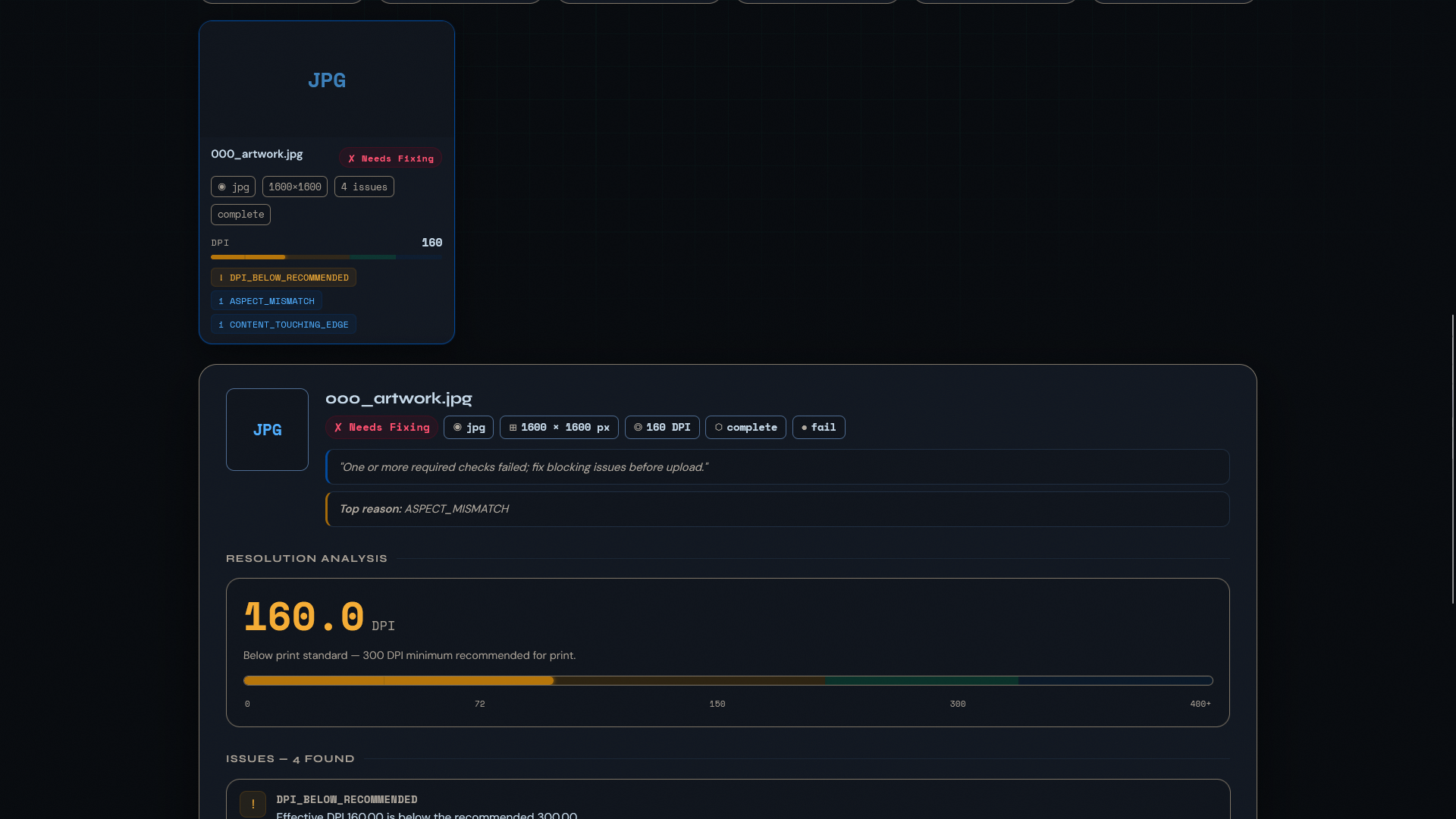1456x819 pixels.
Task: Click the detail panel title 000_artwork.jpg
Action: coord(399,398)
